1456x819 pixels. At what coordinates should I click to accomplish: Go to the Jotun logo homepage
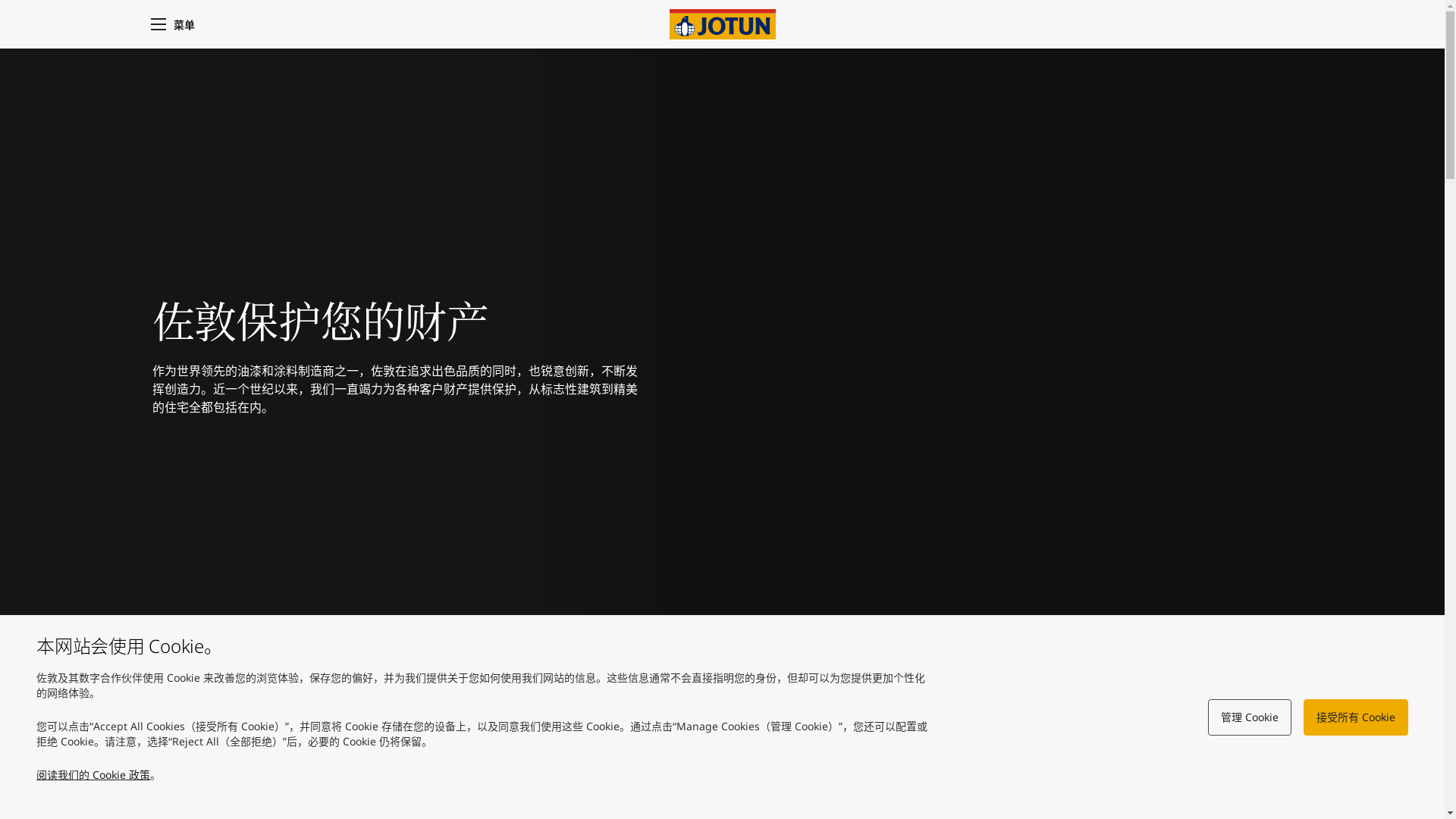[722, 24]
